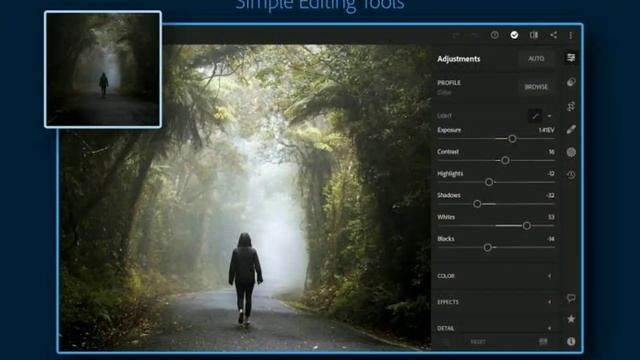Expand the DETAIL section
640x360 pixels.
[496, 328]
